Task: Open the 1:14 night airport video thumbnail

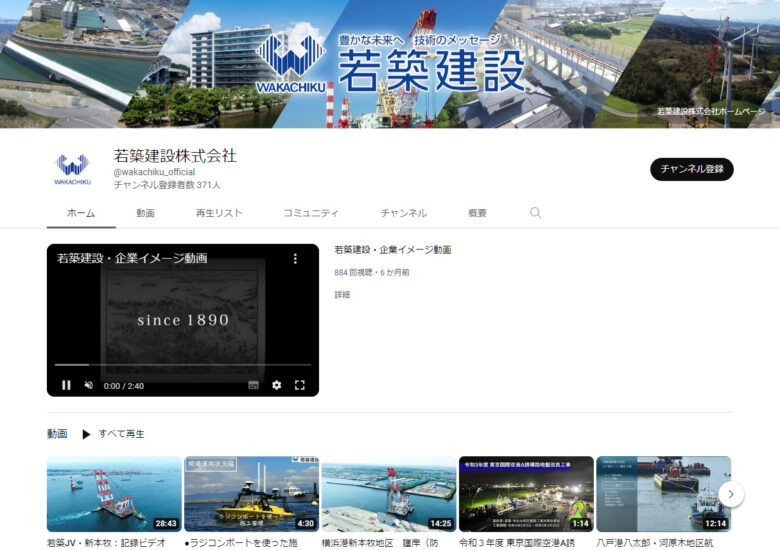Action: 526,494
